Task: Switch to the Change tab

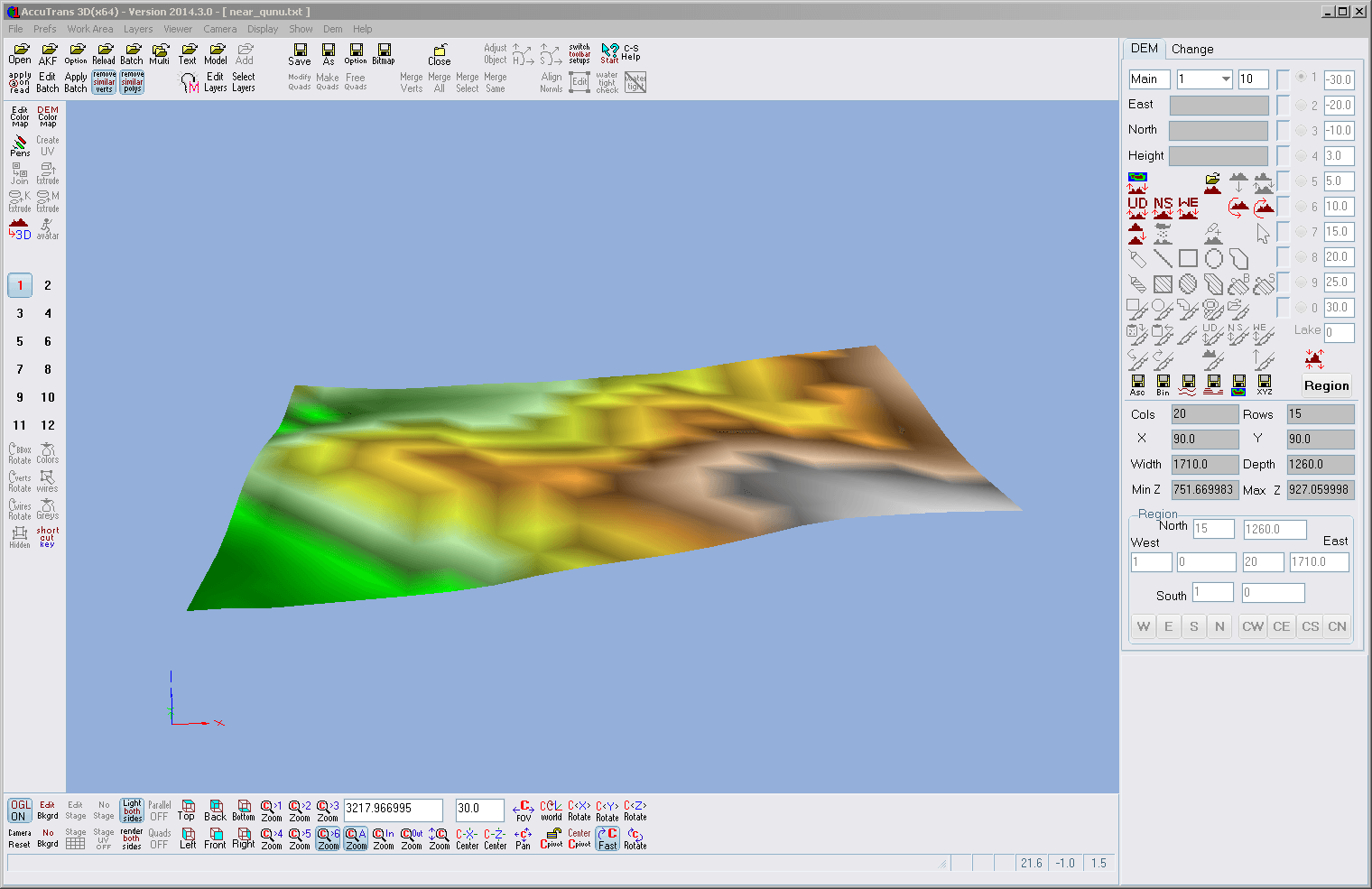Action: tap(1192, 49)
